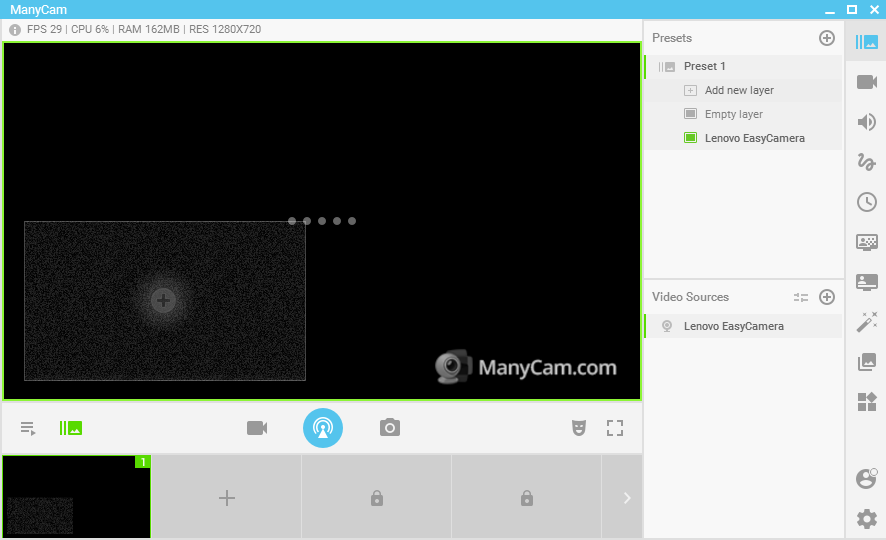
Task: Open the Widgets blocks icon in sidebar
Action: click(866, 402)
